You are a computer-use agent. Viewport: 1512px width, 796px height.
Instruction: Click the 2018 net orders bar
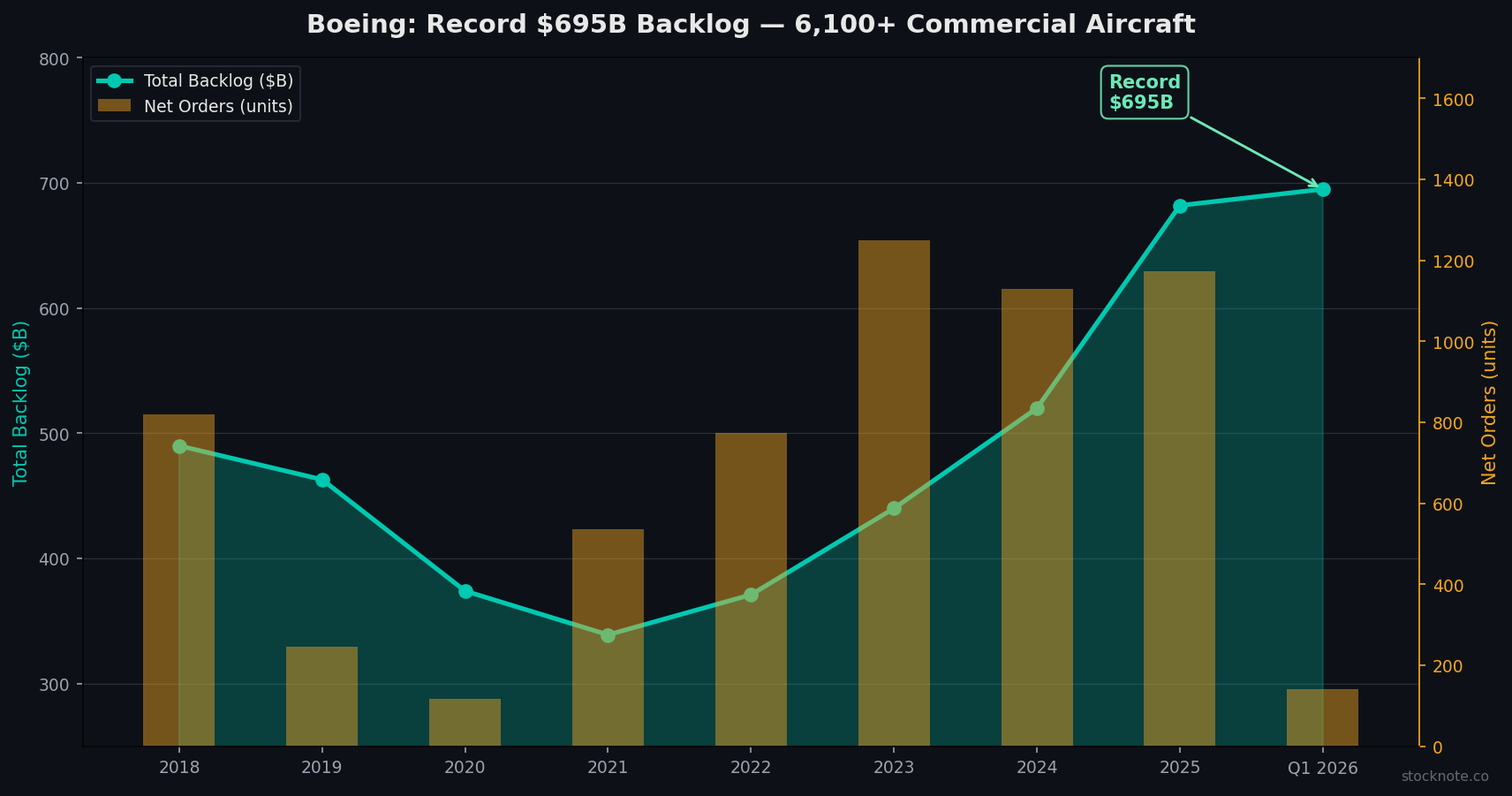[x=179, y=580]
